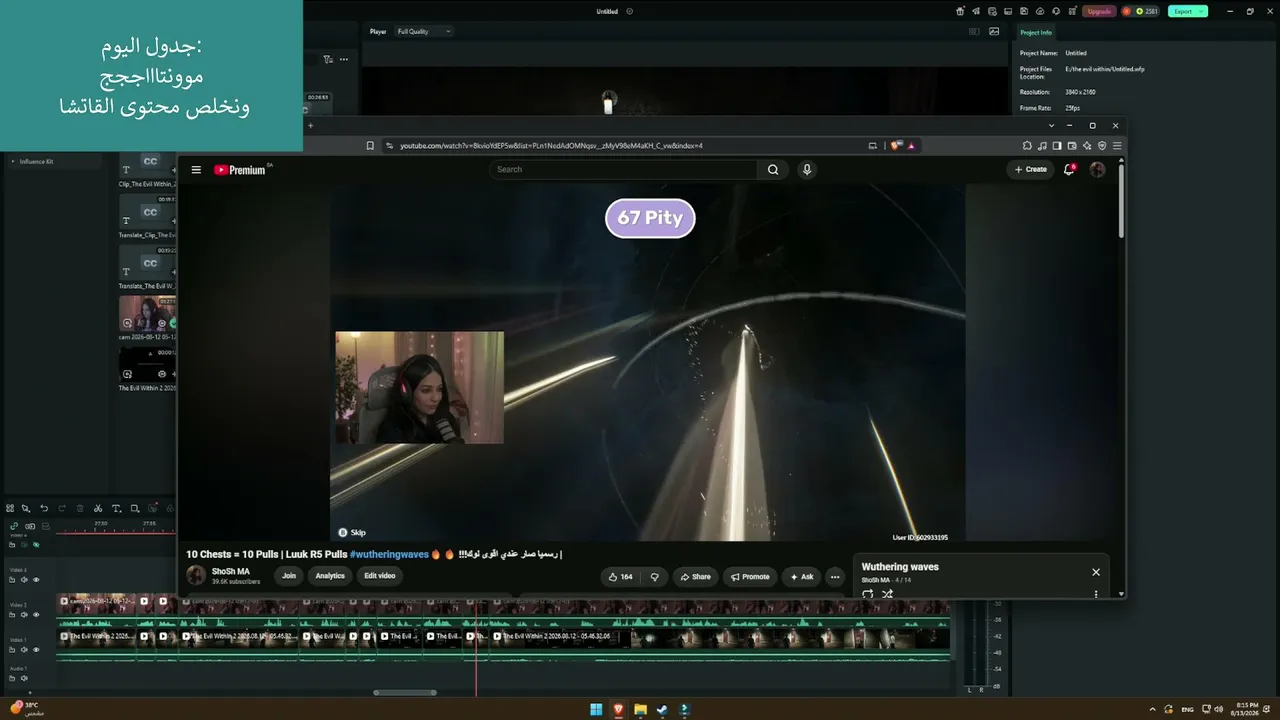Open YouTube notifications bell
1280x720 pixels.
[1069, 170]
